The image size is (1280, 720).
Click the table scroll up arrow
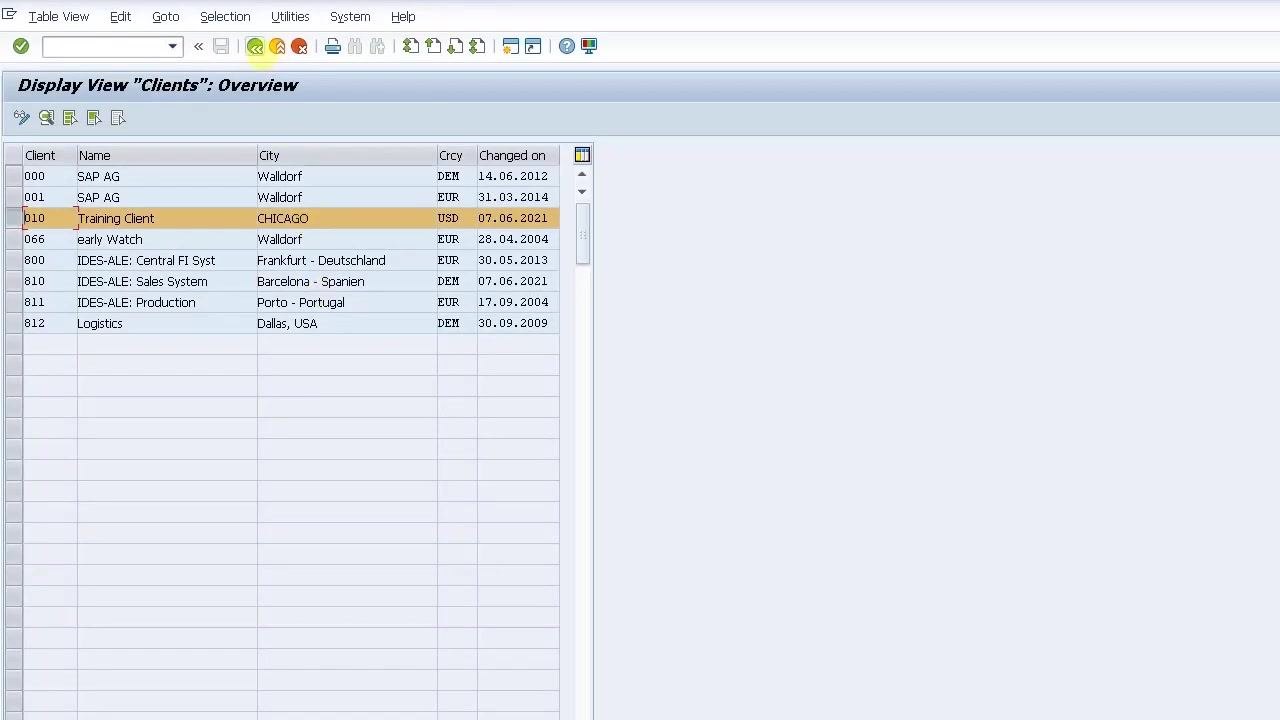(x=582, y=174)
